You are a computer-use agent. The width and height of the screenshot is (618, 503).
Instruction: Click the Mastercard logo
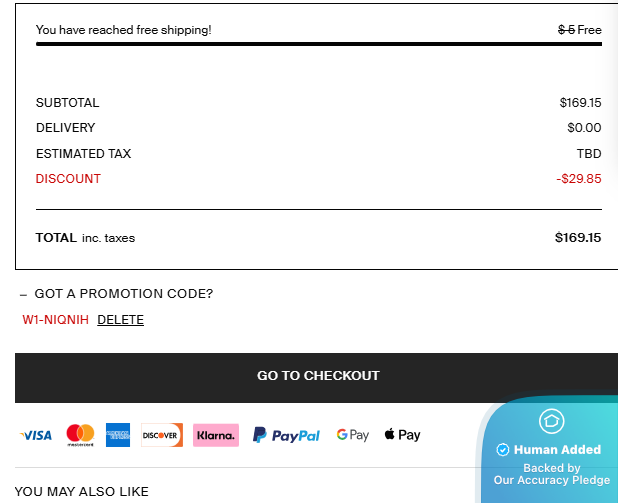pos(80,435)
